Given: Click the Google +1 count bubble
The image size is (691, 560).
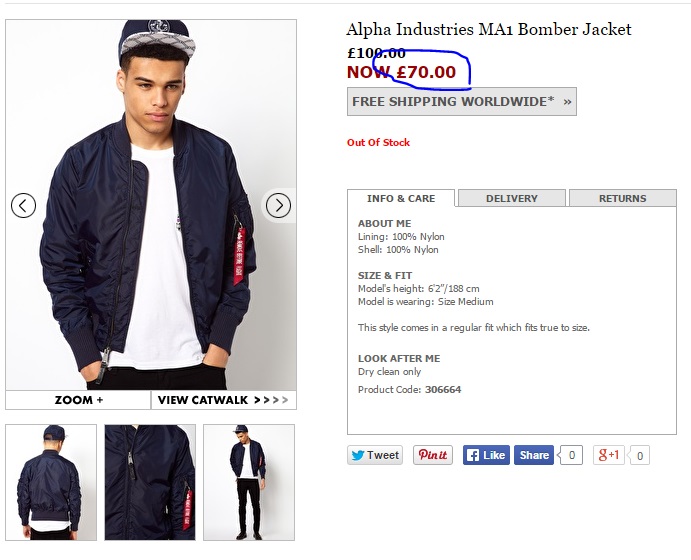Looking at the screenshot, I should (639, 456).
